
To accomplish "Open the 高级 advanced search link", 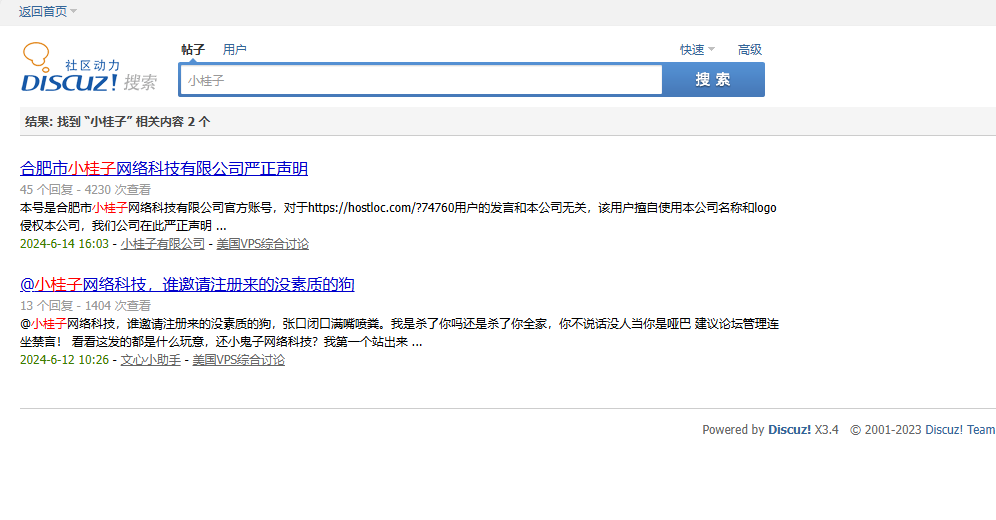I will coord(749,50).
